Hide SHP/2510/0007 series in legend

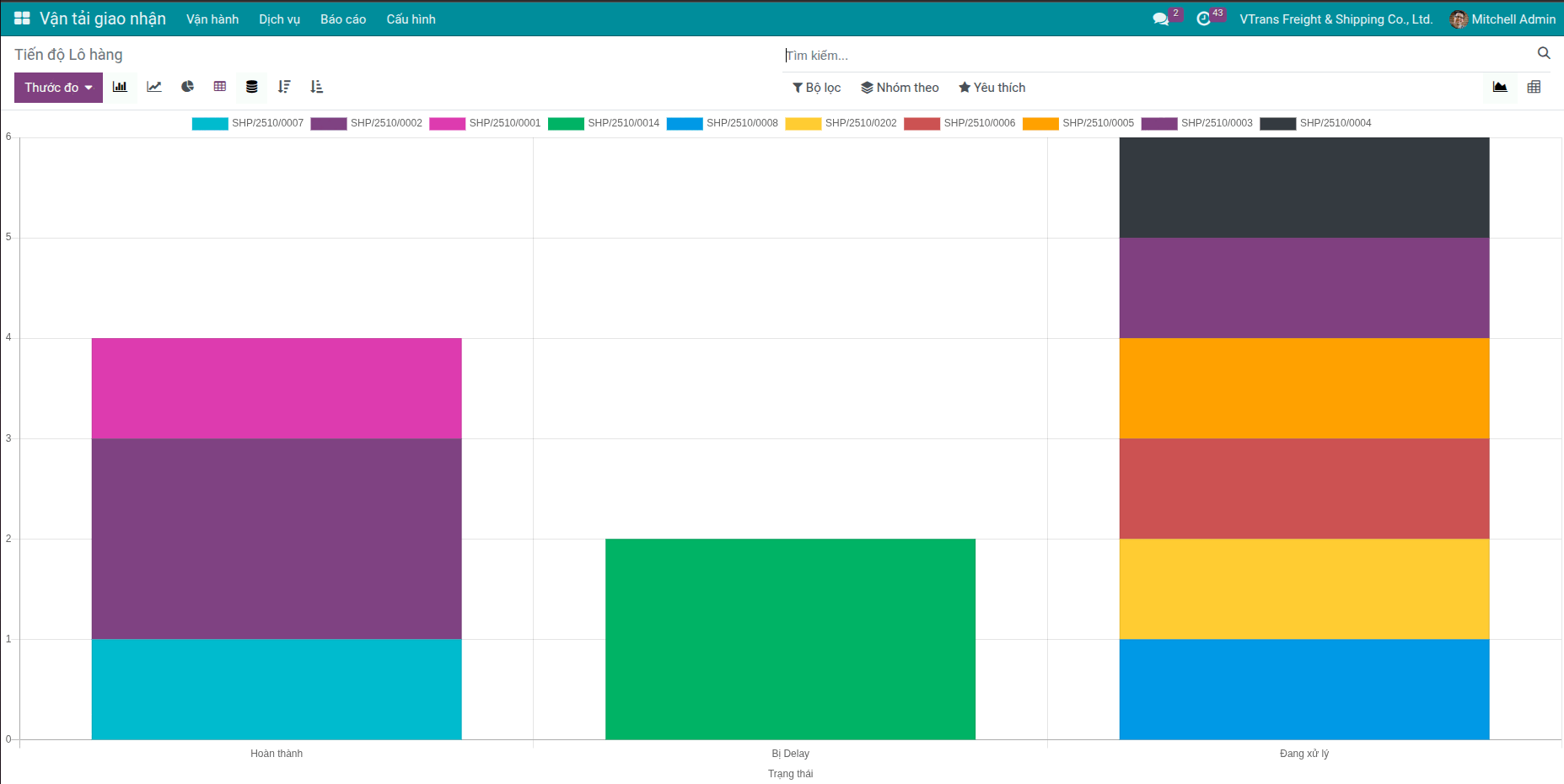point(248,123)
